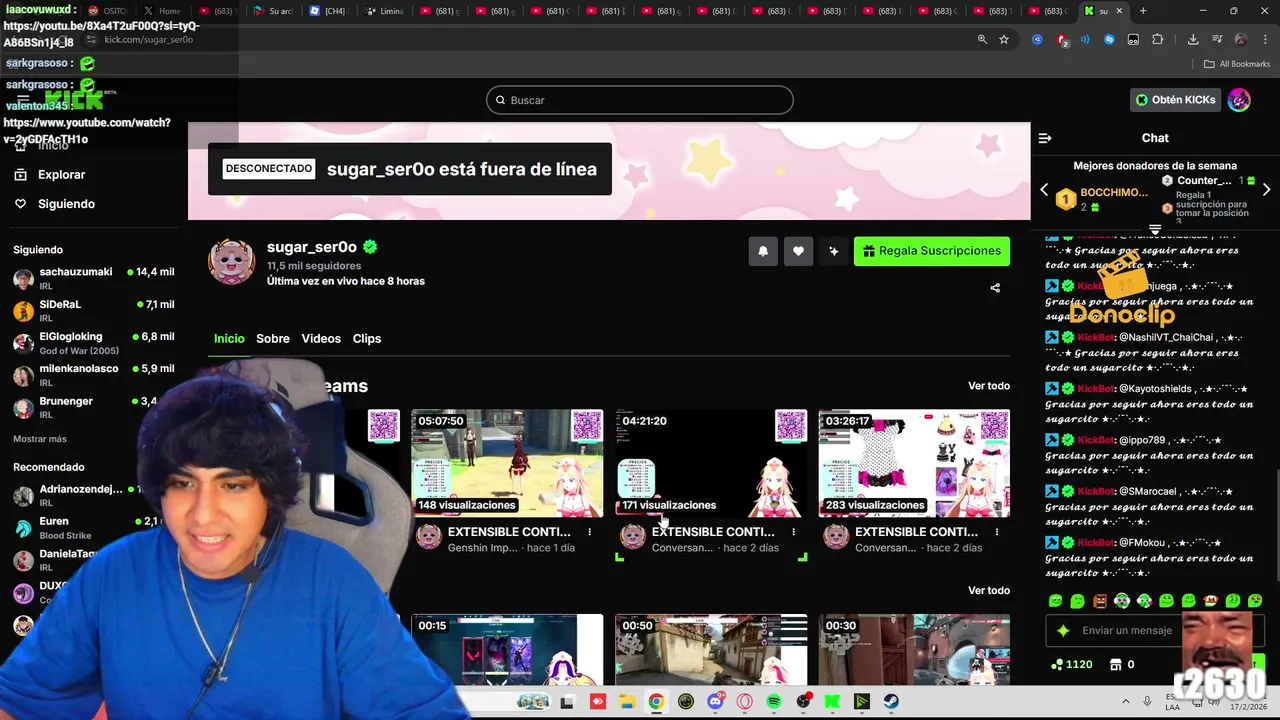This screenshot has width=1280, height=720.
Task: Click Ver todo above the clips row
Action: (x=989, y=591)
